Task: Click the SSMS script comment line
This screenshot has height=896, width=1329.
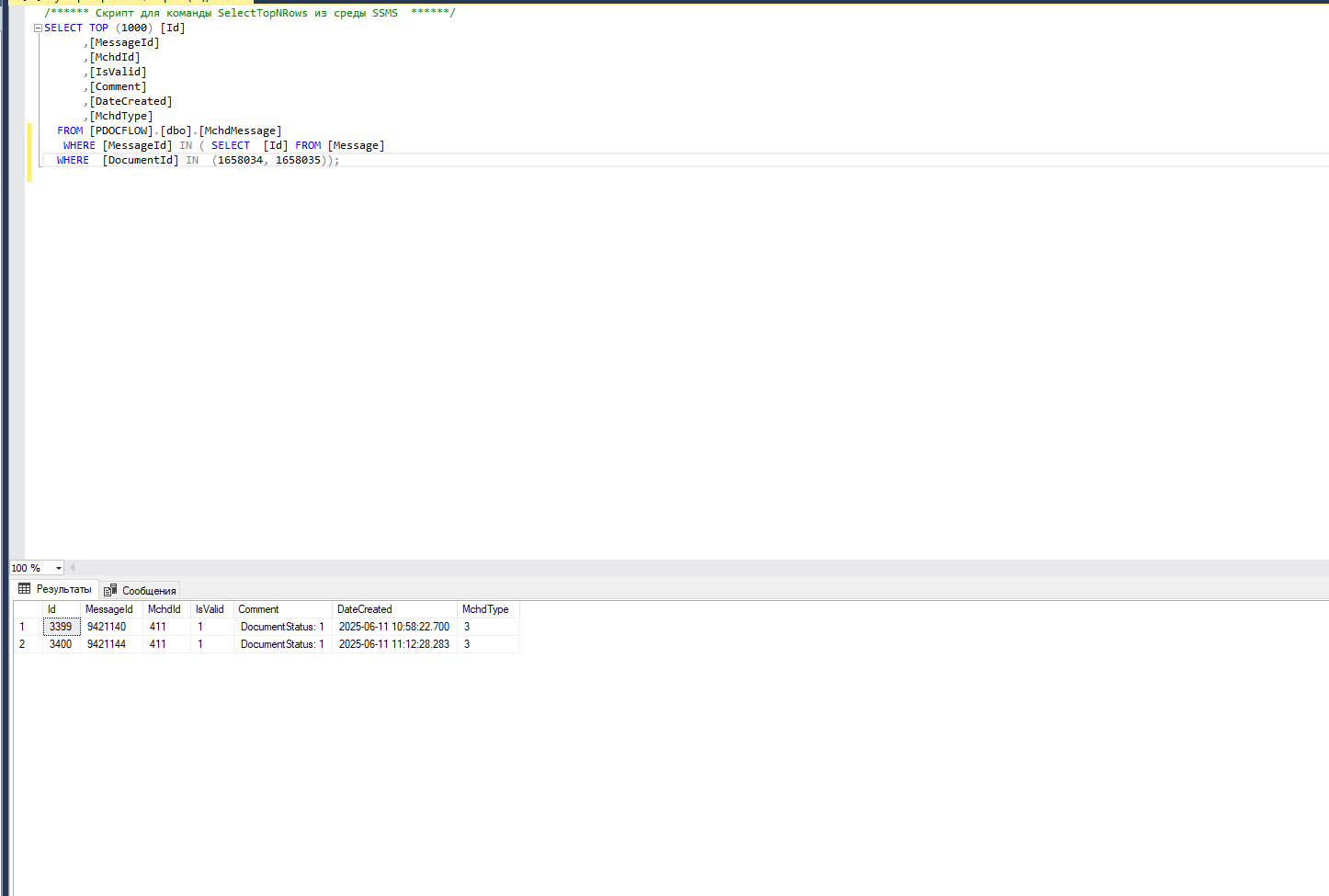Action: (249, 13)
